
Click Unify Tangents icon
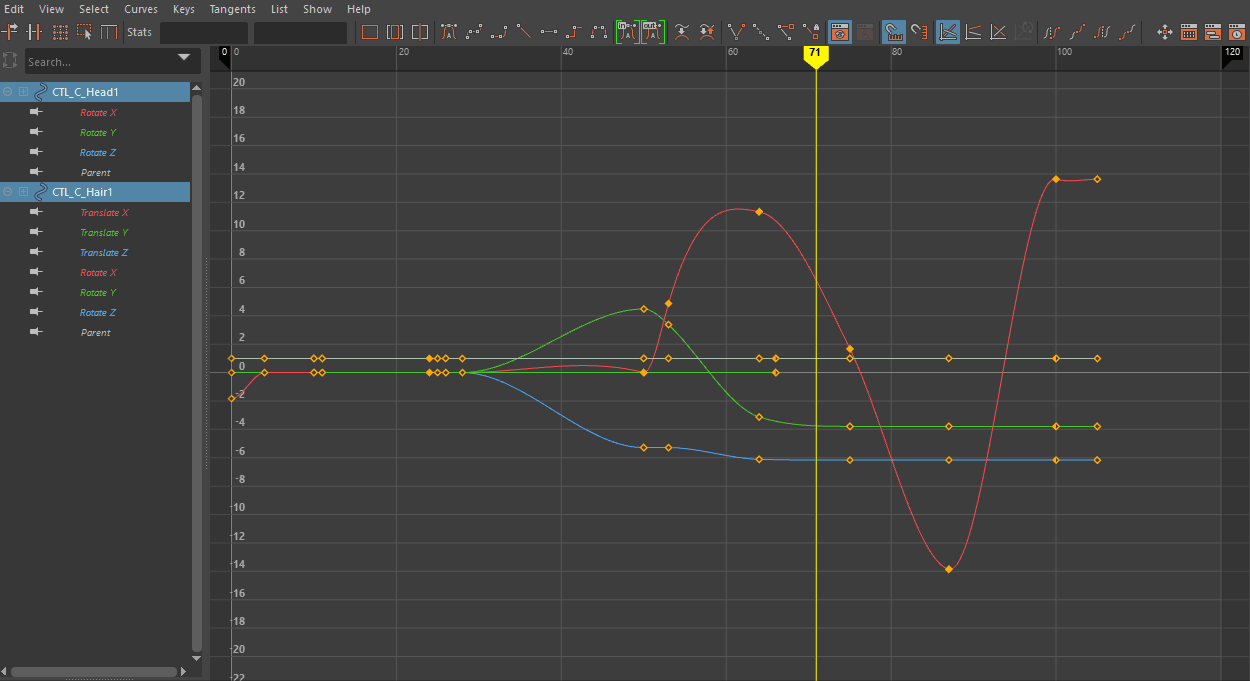point(762,32)
